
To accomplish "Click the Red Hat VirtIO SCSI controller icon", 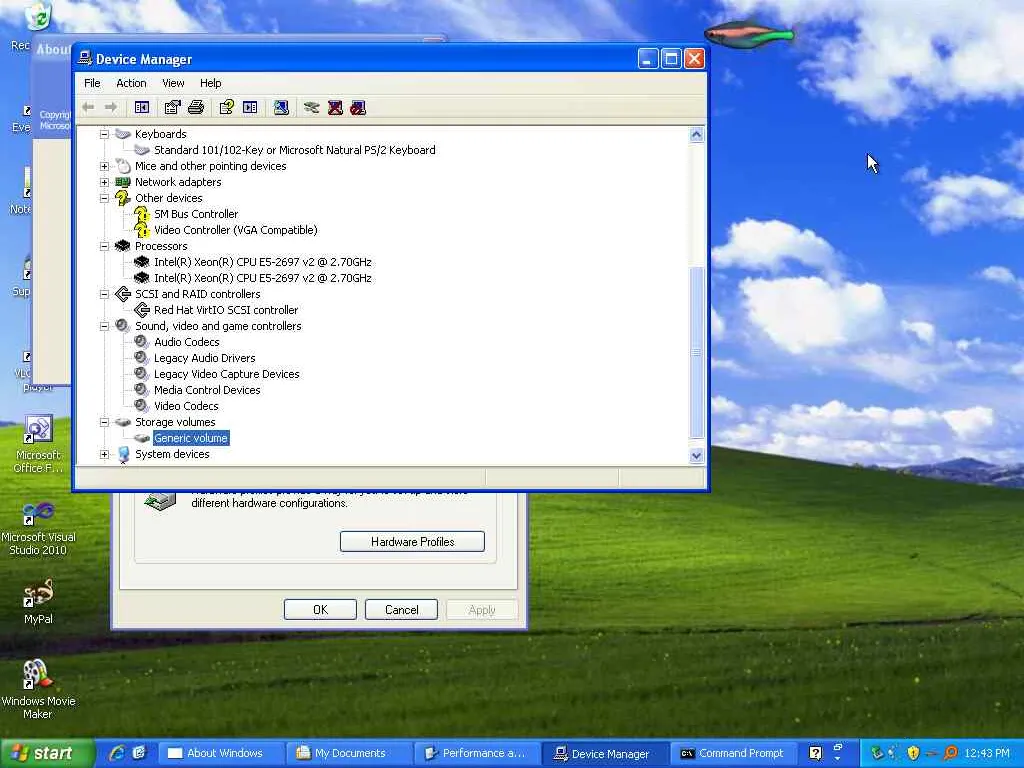I will [x=142, y=310].
